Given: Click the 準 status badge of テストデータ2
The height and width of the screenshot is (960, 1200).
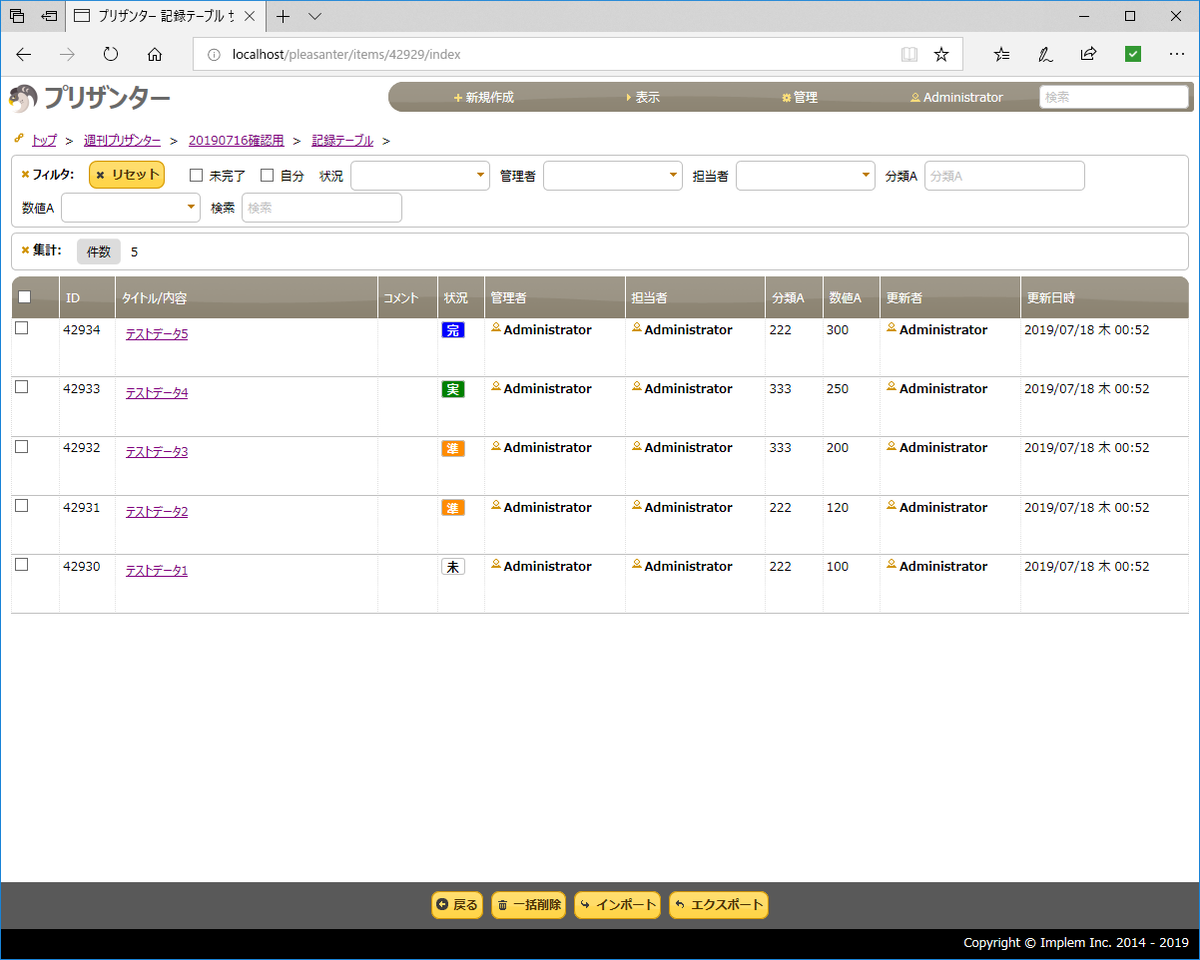Looking at the screenshot, I should (x=453, y=508).
